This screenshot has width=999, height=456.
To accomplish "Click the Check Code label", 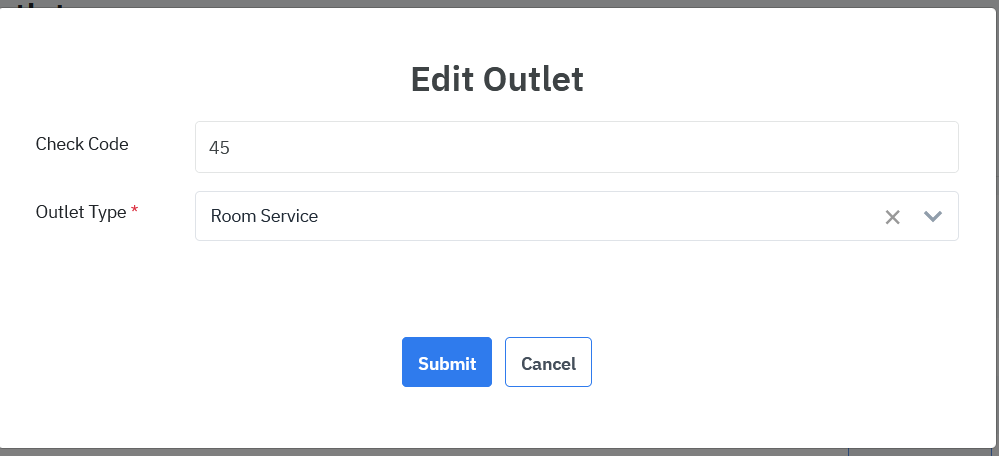I will [x=82, y=144].
